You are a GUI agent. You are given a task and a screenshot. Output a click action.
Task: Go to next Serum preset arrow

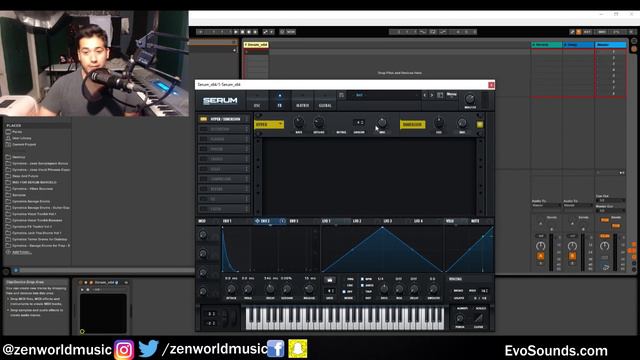(x=432, y=95)
